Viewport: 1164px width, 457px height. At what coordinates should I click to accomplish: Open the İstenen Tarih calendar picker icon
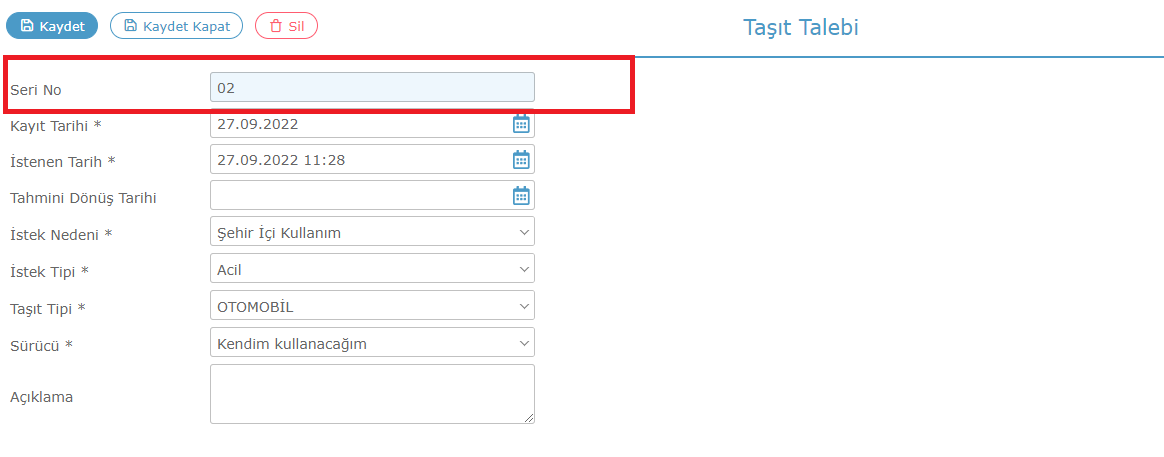click(522, 160)
